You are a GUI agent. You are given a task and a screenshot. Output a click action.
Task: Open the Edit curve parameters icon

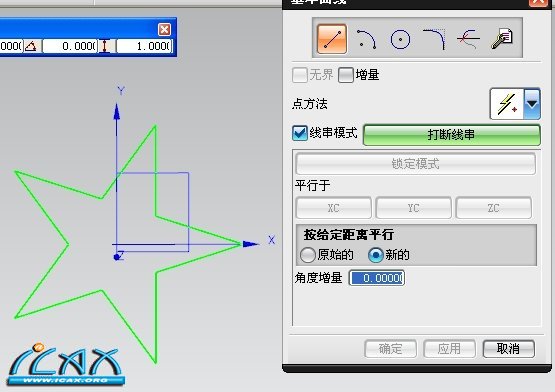click(x=502, y=39)
